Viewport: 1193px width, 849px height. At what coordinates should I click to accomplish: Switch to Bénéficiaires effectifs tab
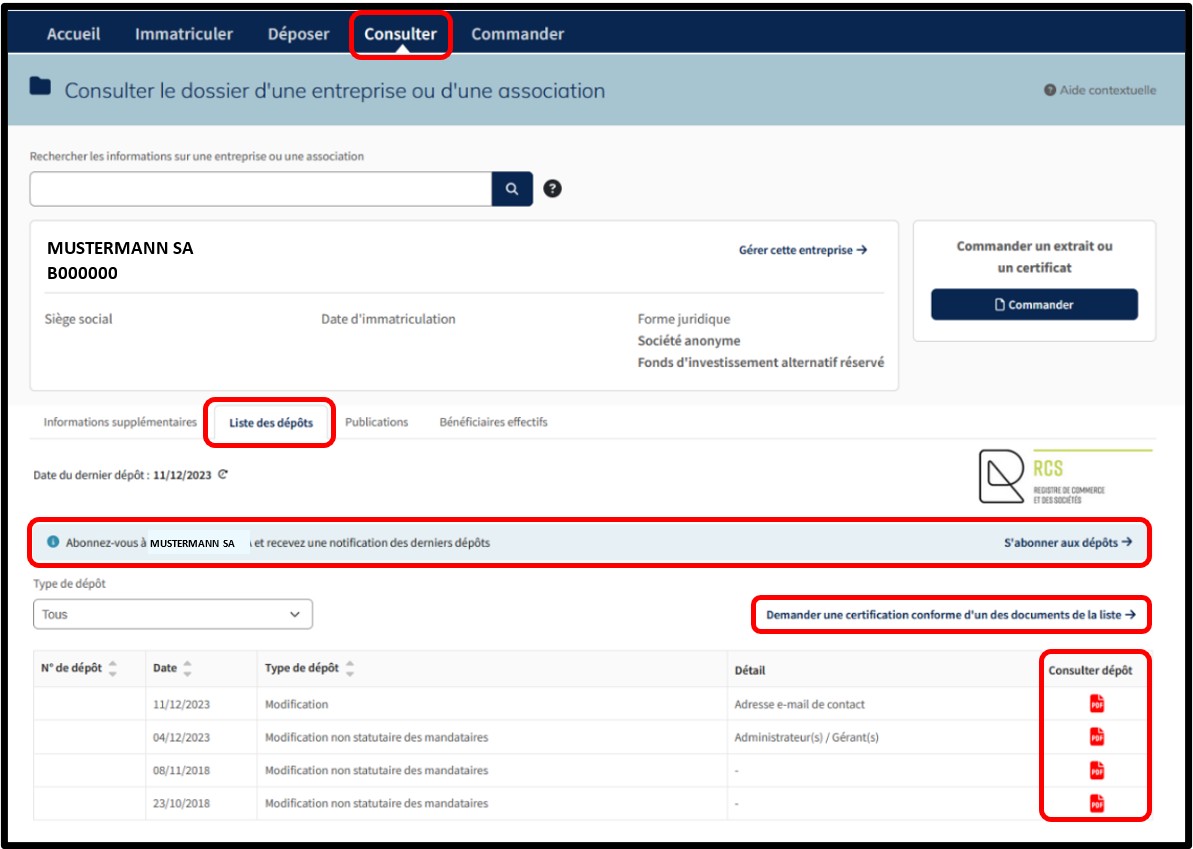(493, 422)
